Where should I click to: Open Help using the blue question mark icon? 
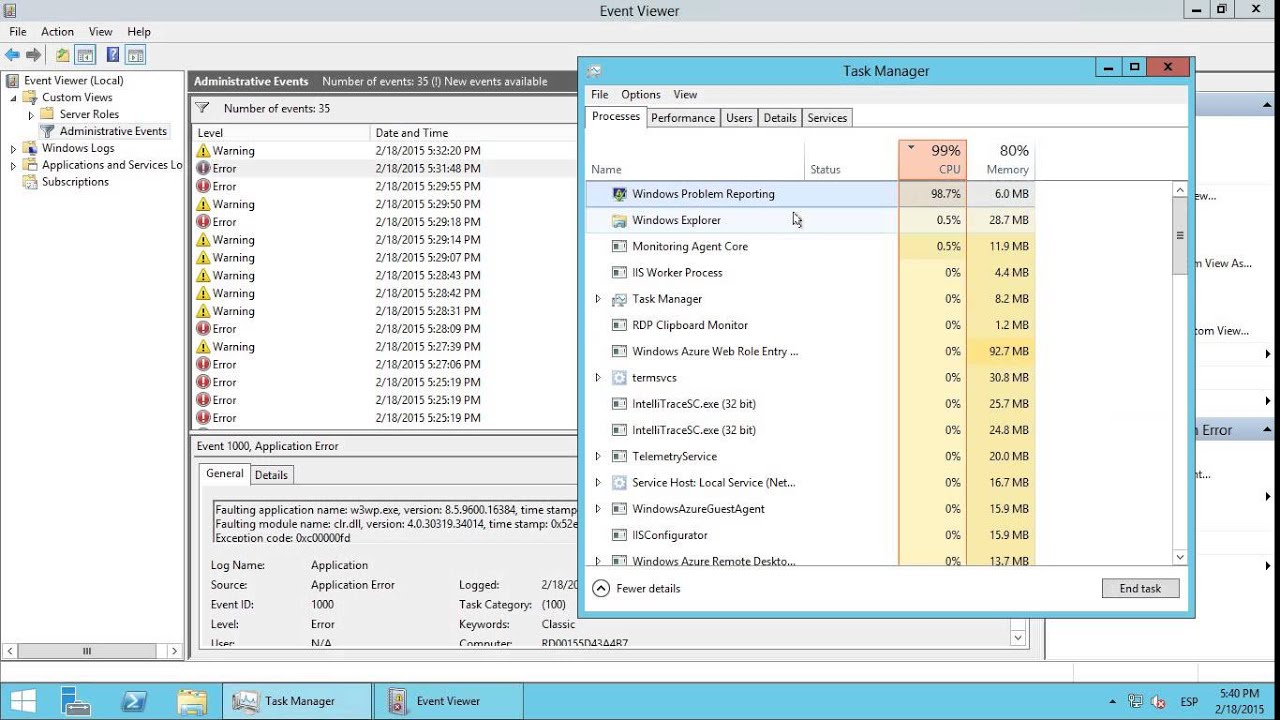click(113, 55)
